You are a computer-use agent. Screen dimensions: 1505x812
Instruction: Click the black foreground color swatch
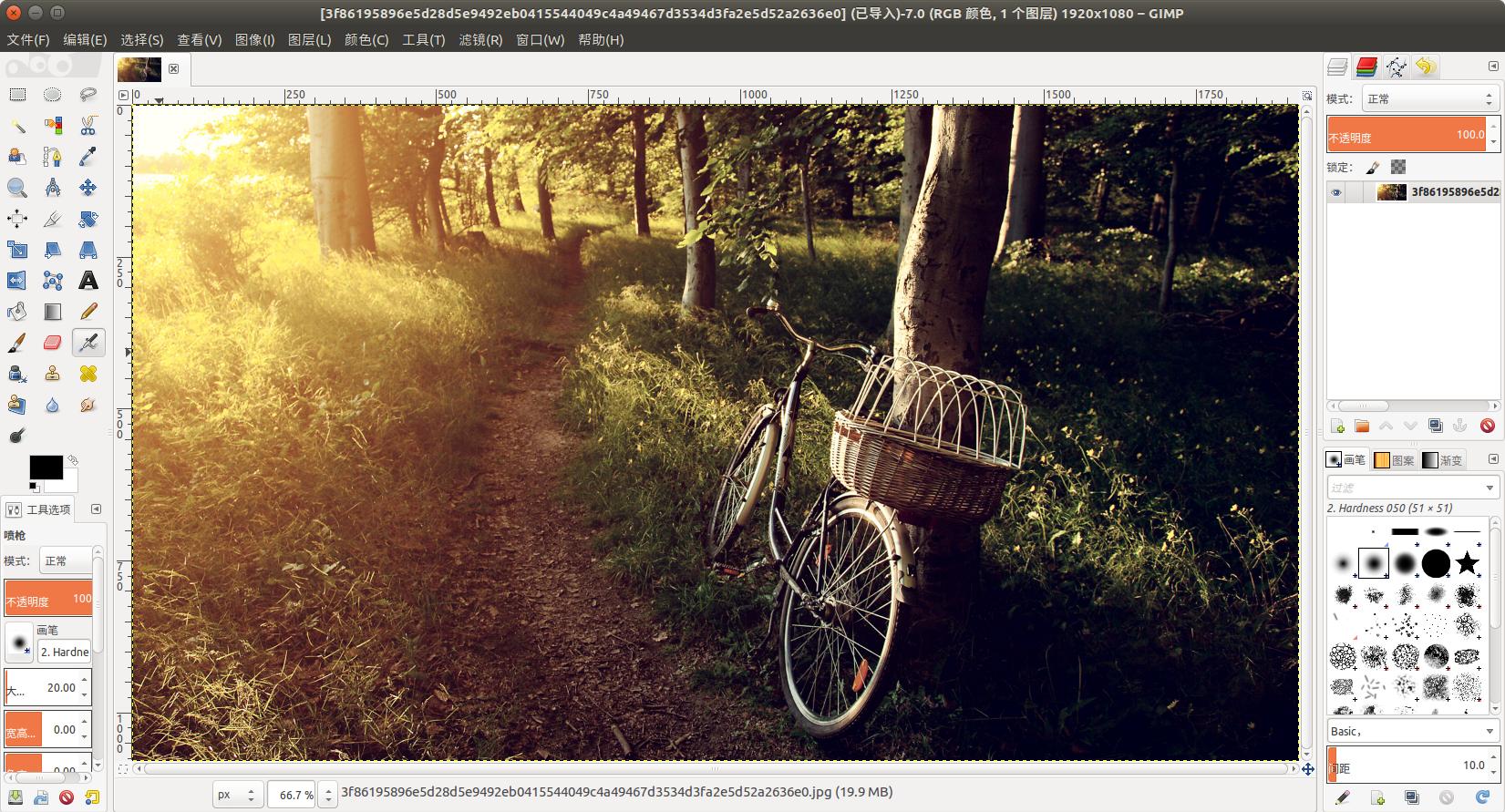[46, 468]
